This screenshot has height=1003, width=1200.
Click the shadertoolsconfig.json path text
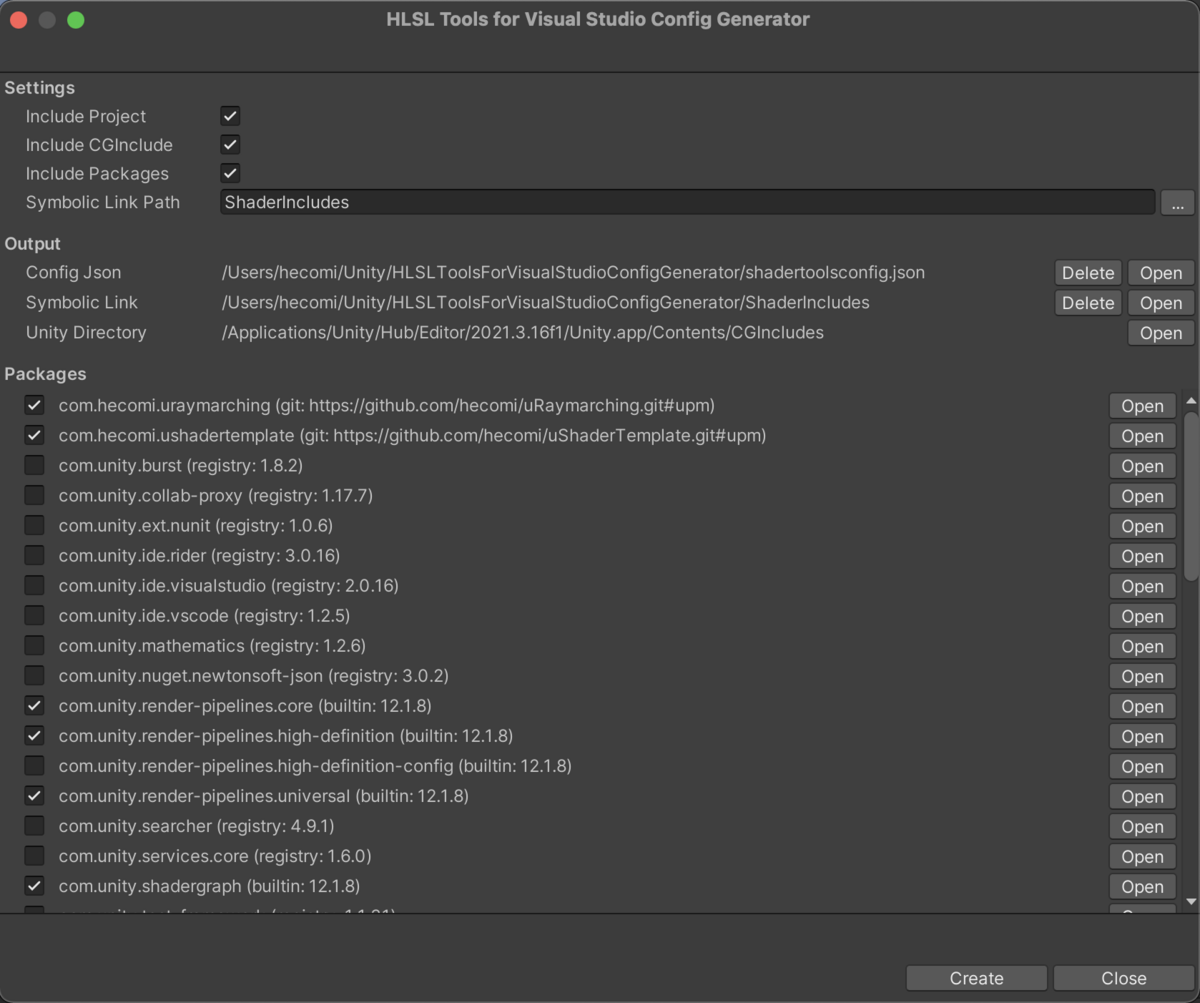coord(573,272)
